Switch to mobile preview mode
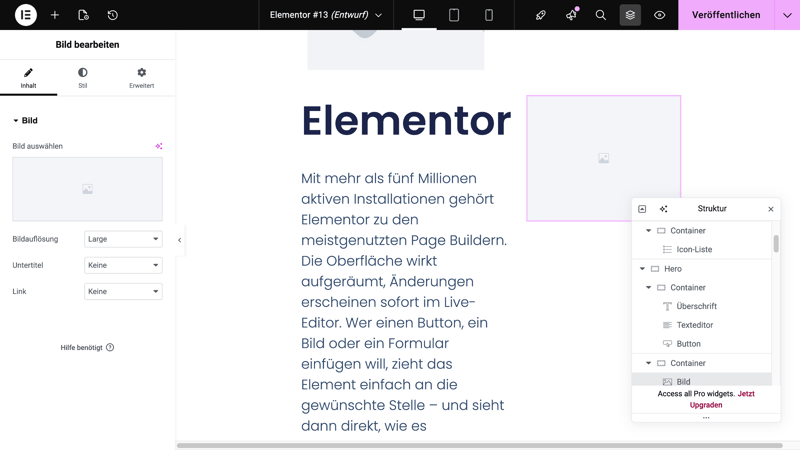Image resolution: width=800 pixels, height=450 pixels. (x=489, y=15)
